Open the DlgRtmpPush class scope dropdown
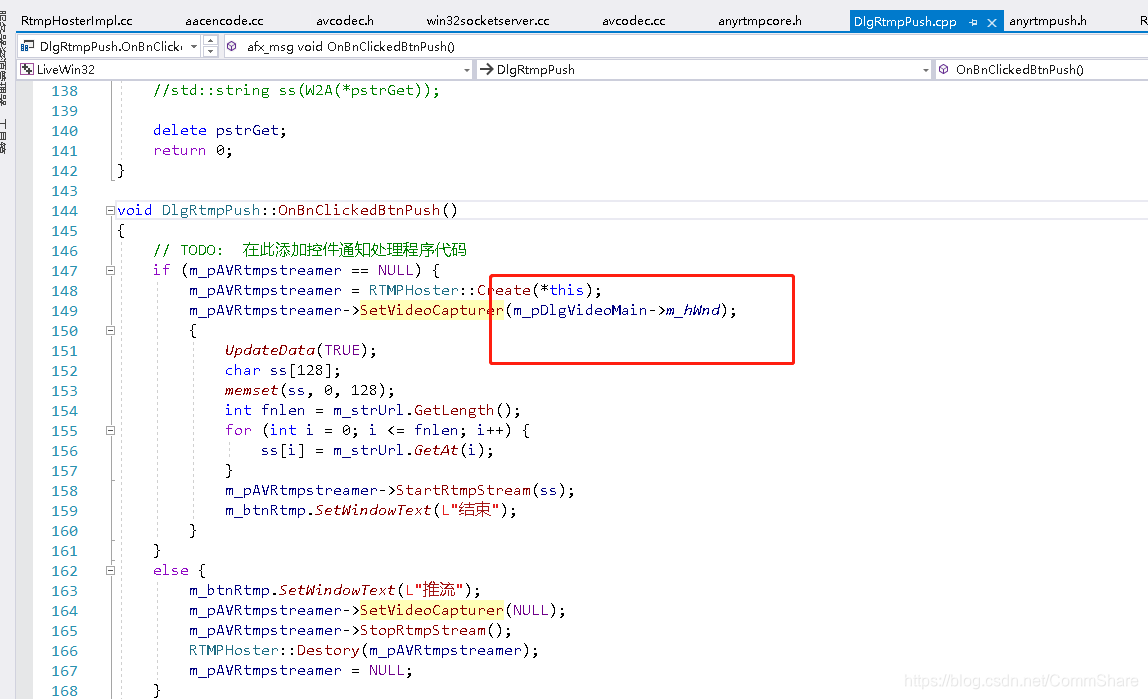The width and height of the screenshot is (1148, 699). coord(925,70)
